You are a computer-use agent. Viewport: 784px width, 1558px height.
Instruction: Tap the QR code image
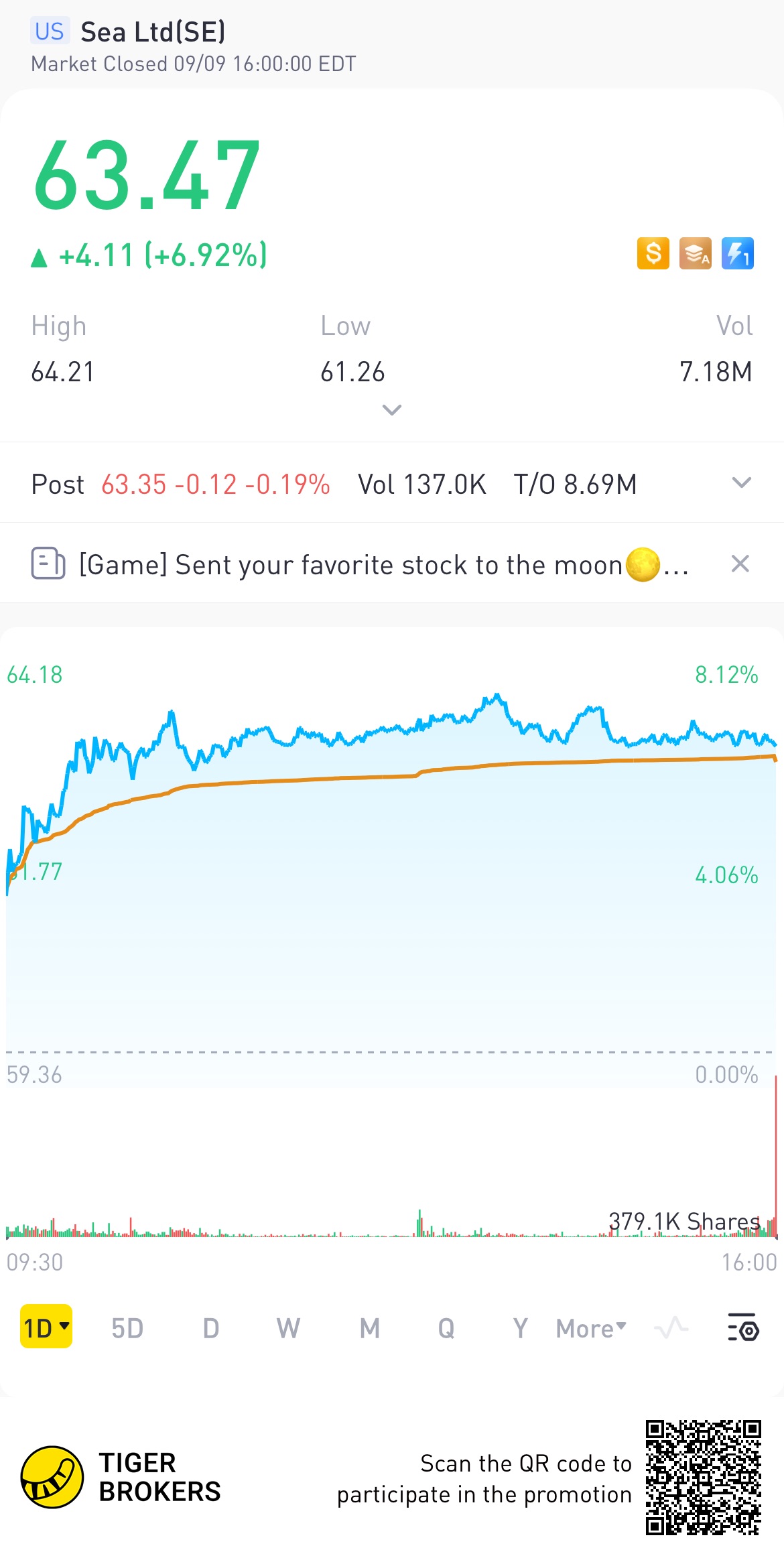click(703, 1477)
